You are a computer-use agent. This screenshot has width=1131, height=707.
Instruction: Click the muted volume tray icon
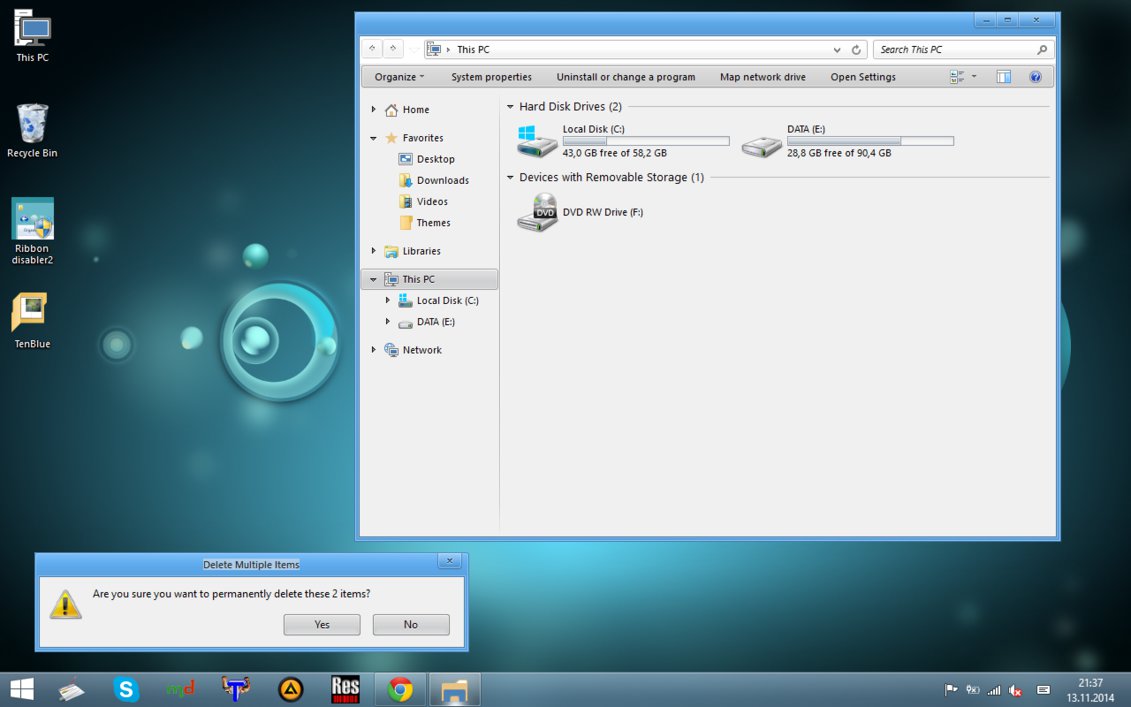click(1015, 690)
